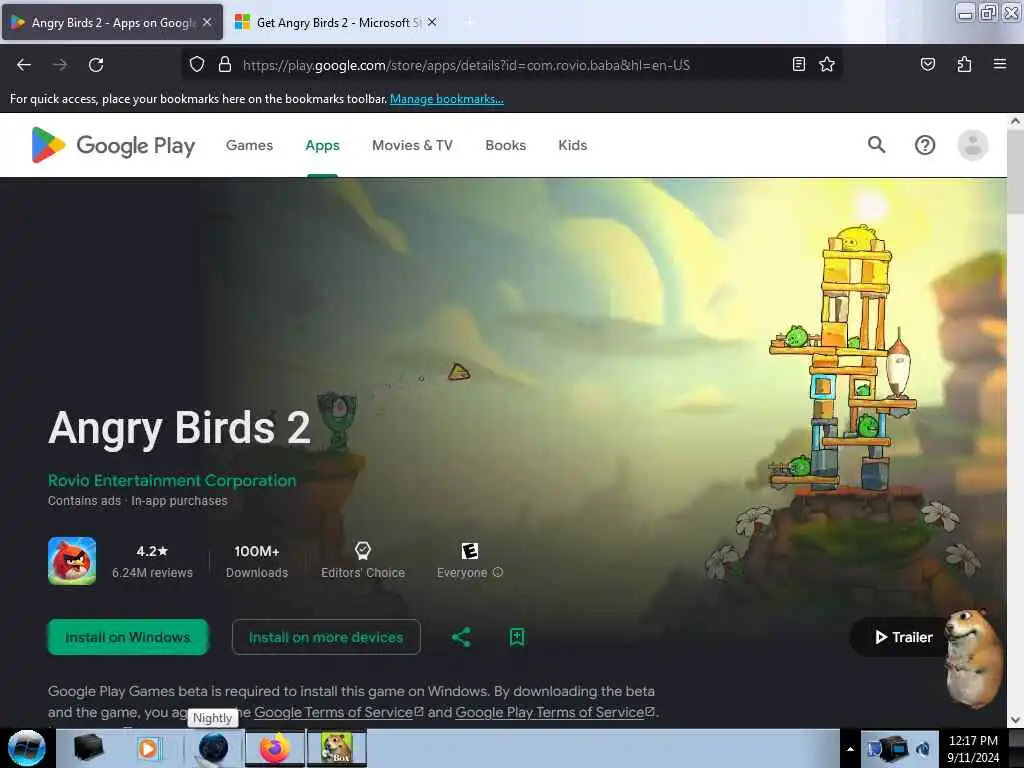
Task: Open the Save to Pocket icon
Action: click(928, 64)
